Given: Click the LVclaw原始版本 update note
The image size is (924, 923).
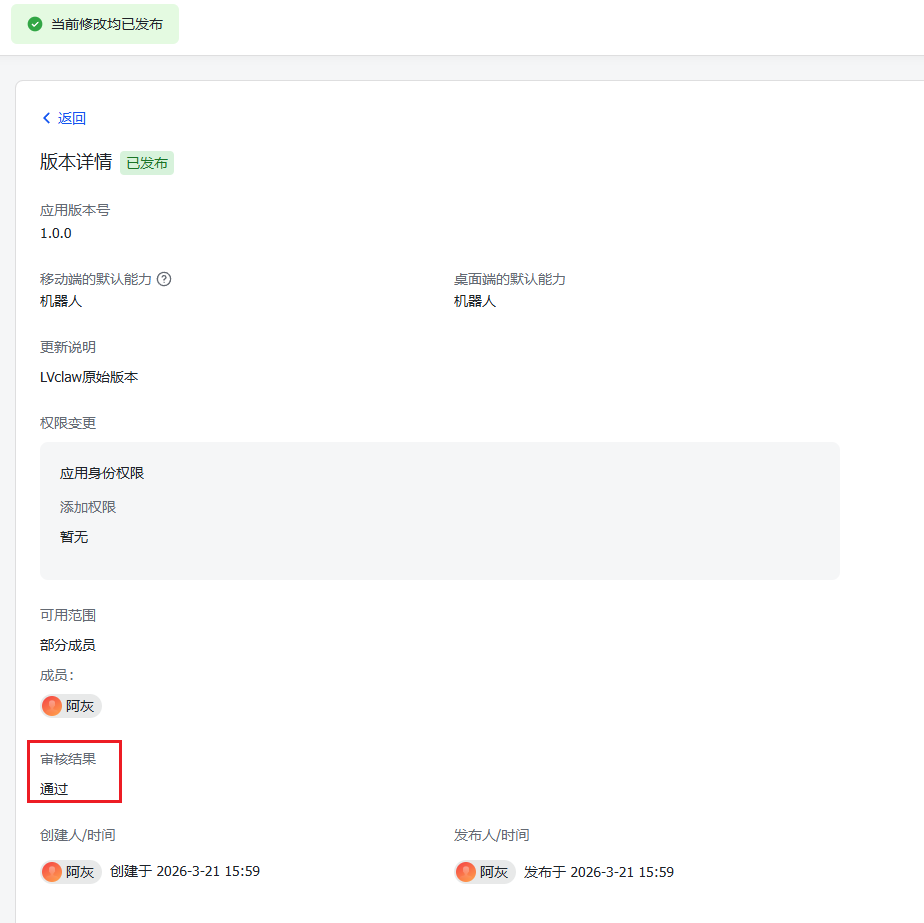Looking at the screenshot, I should click(89, 377).
